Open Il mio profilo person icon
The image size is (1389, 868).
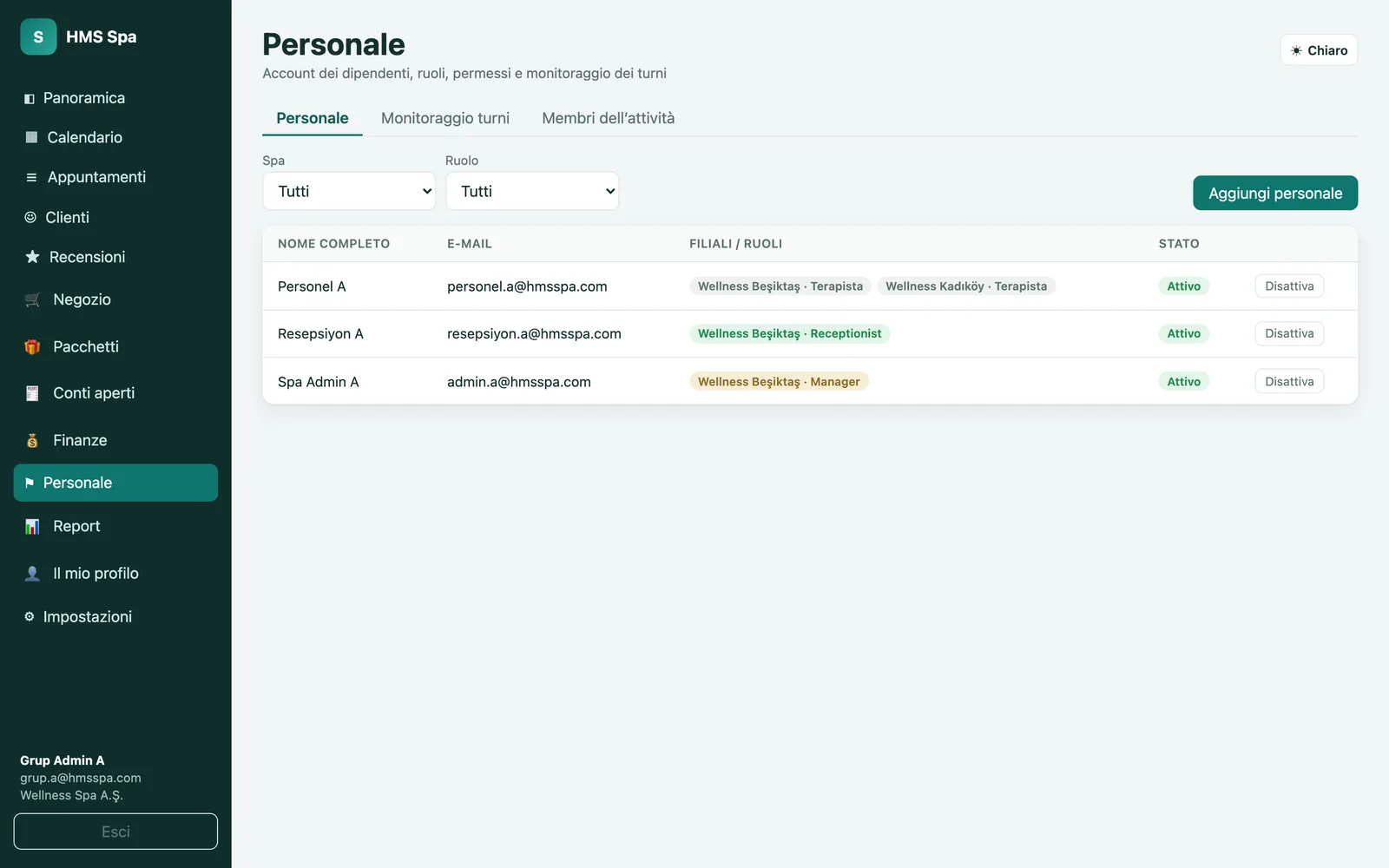32,573
